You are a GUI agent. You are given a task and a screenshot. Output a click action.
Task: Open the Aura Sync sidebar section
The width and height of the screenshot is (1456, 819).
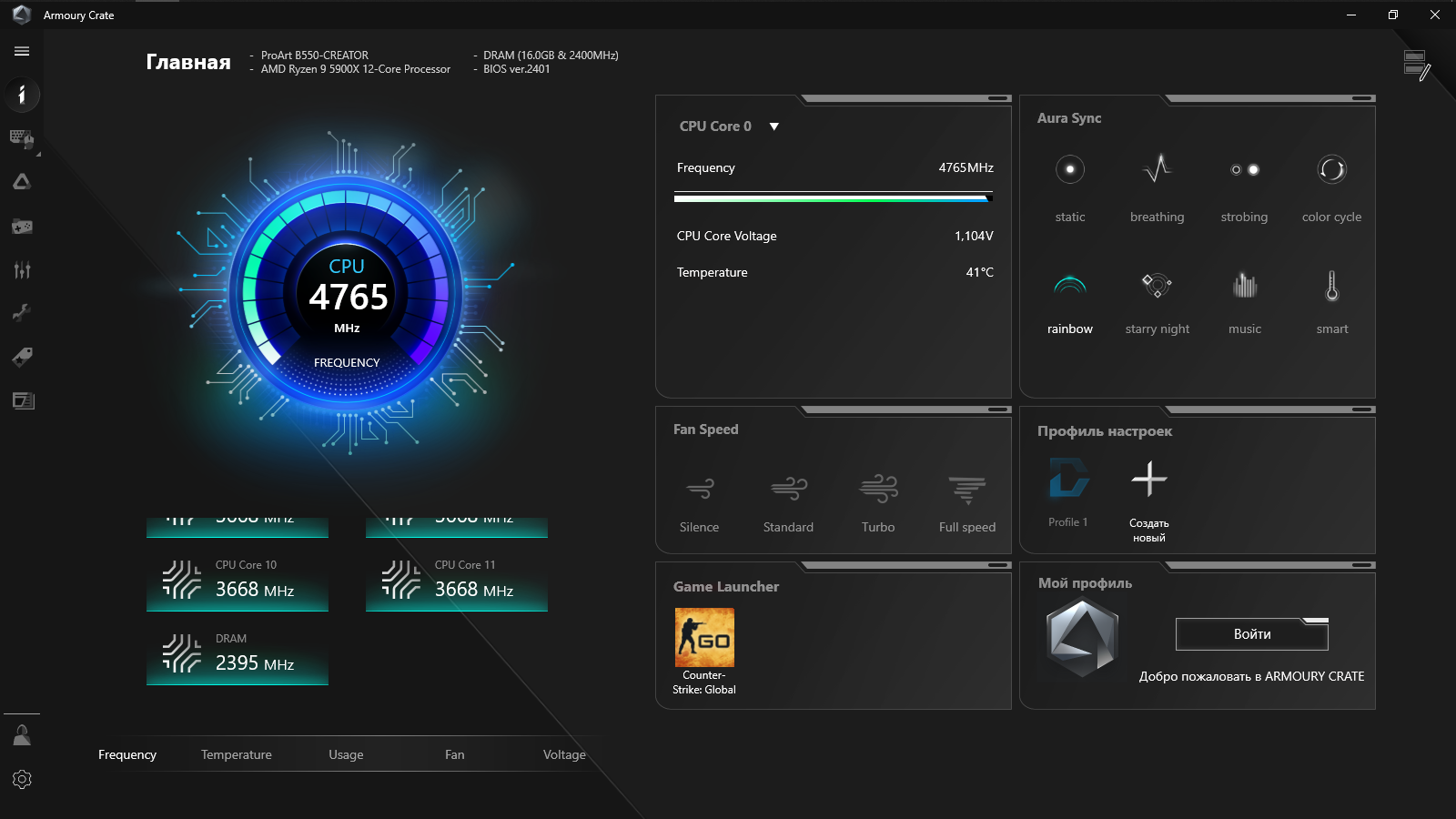(x=22, y=181)
